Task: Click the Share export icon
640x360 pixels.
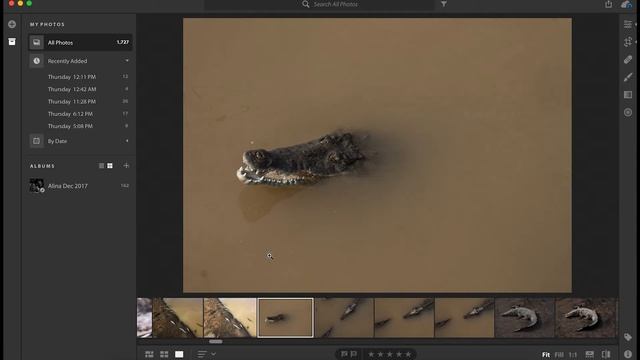Action: tap(609, 4)
